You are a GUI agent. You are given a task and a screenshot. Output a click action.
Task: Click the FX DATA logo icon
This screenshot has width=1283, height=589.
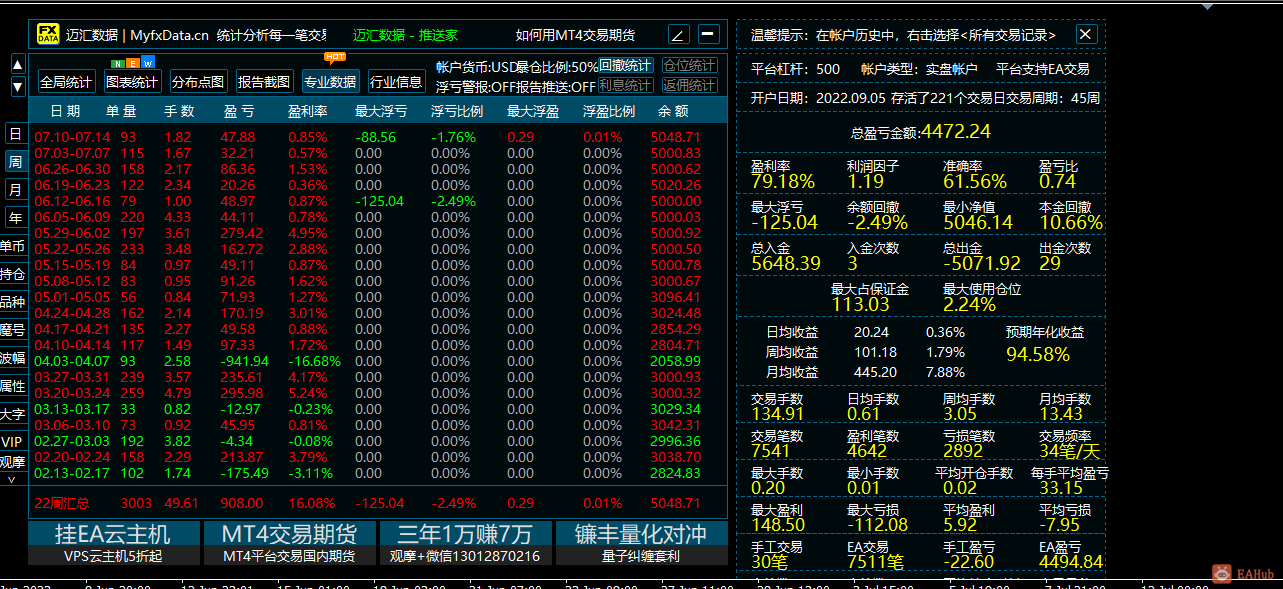coord(48,34)
